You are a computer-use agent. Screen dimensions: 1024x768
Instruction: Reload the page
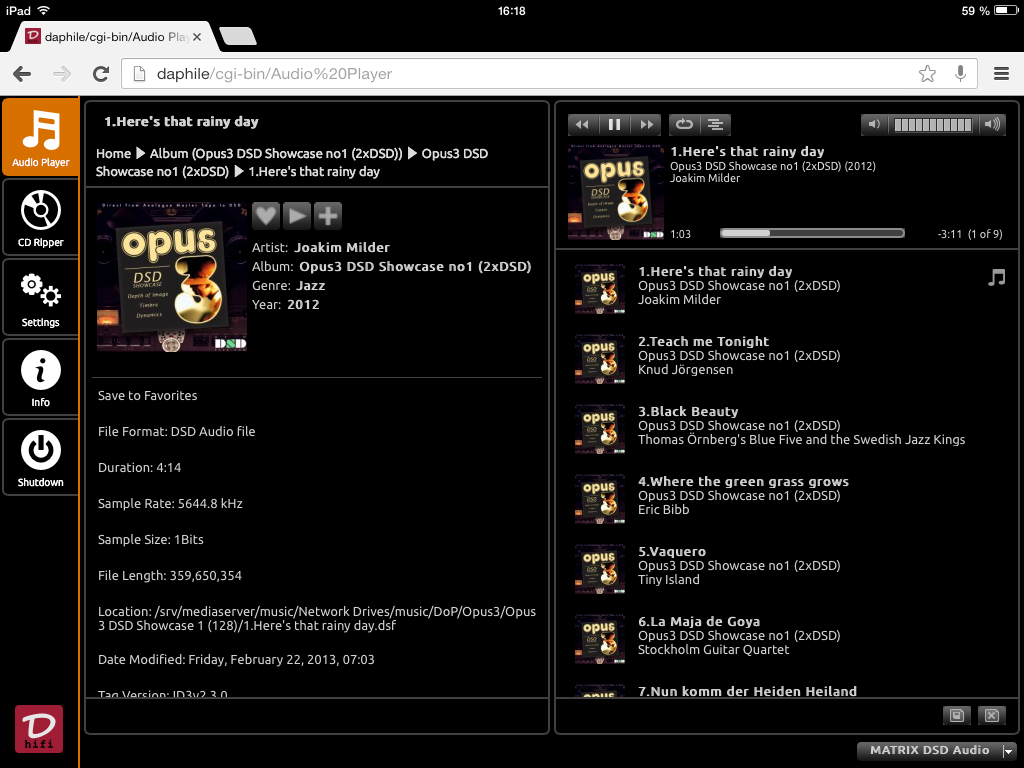101,74
